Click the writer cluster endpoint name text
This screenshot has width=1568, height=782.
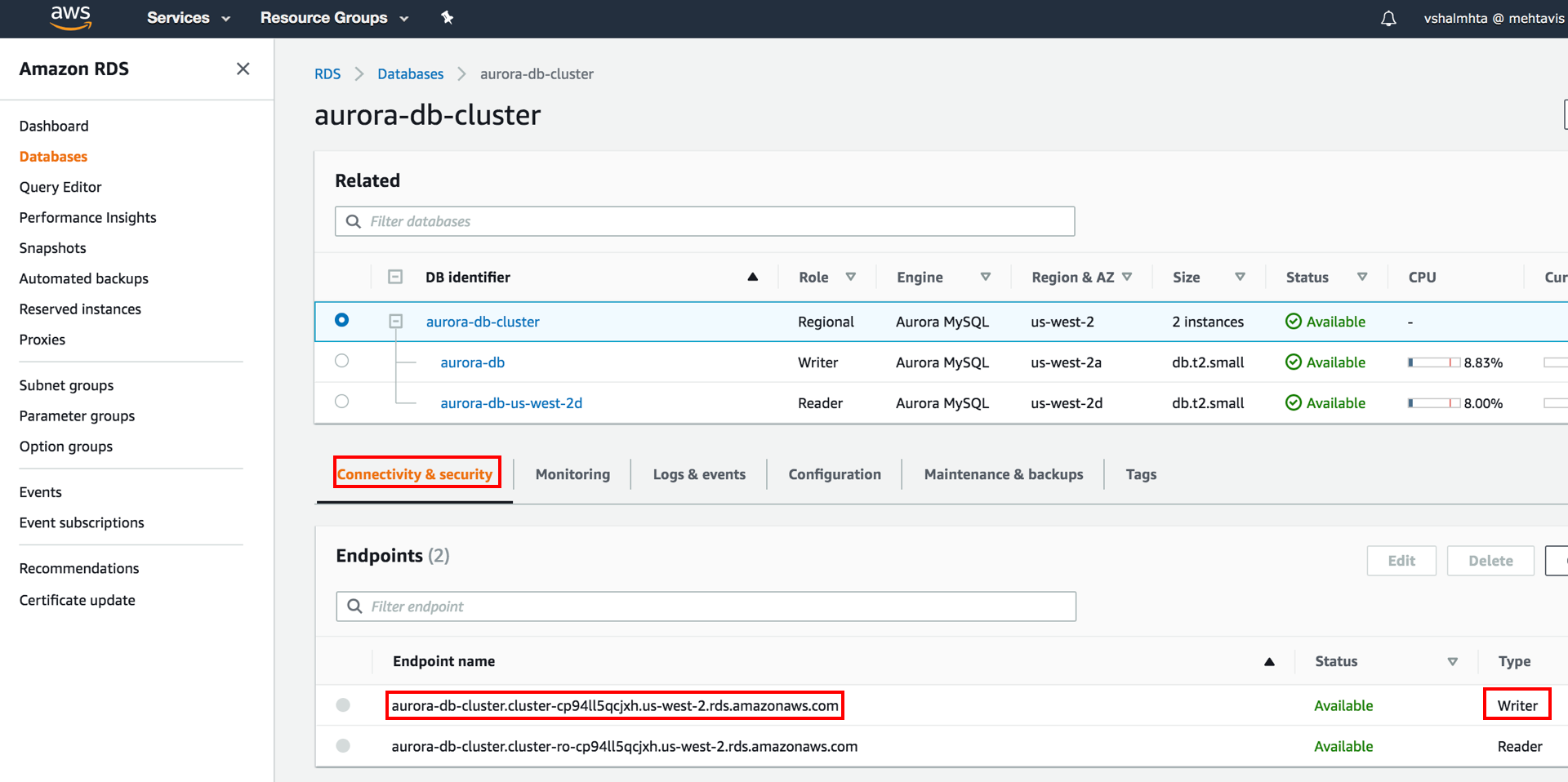click(614, 705)
